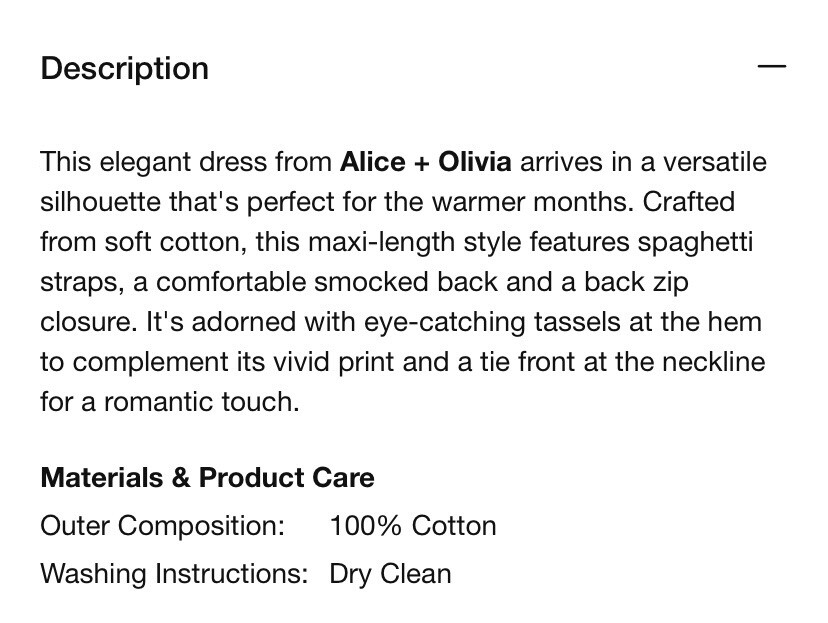
Task: Click 'back zip' text in the paragraph
Action: tap(636, 282)
